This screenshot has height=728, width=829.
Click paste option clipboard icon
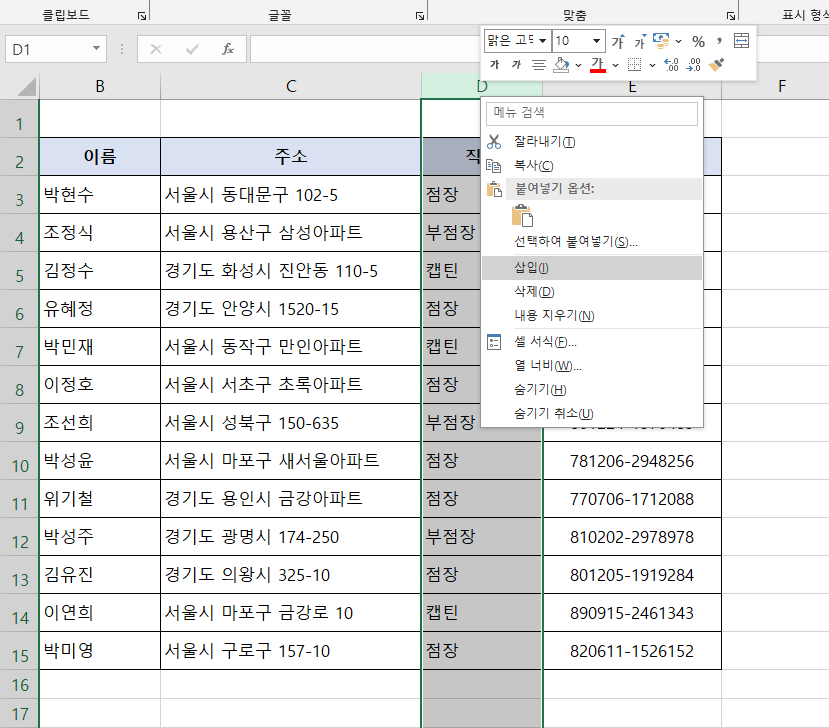522,216
